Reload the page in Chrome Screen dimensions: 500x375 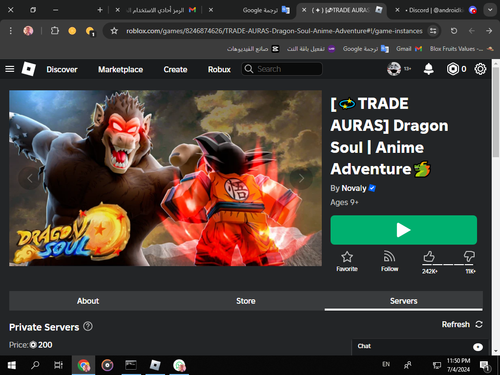point(454,31)
